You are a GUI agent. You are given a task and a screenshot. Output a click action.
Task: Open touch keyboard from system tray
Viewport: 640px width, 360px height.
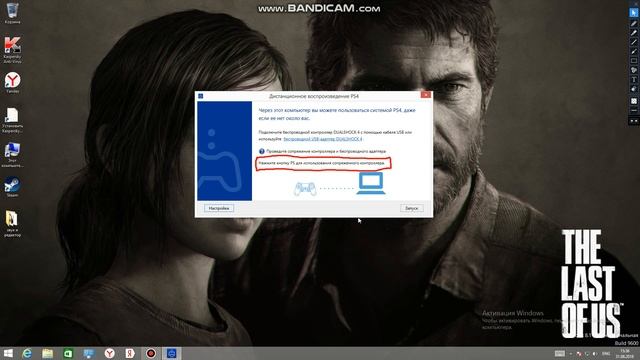[560, 353]
